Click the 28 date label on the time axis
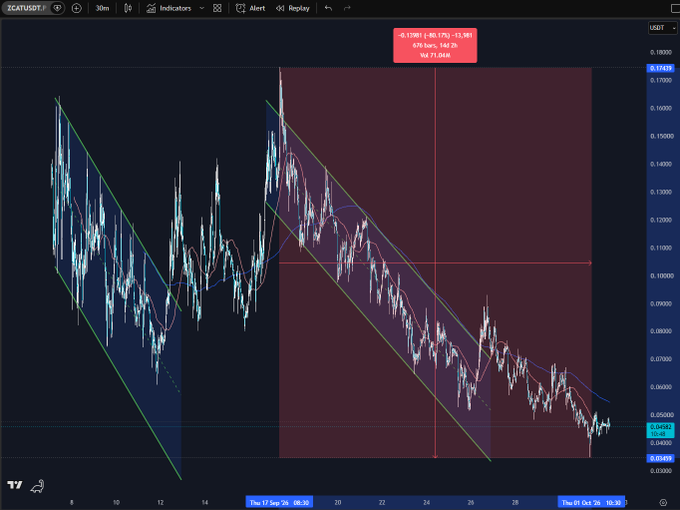This screenshot has height=510, width=680. click(515, 503)
